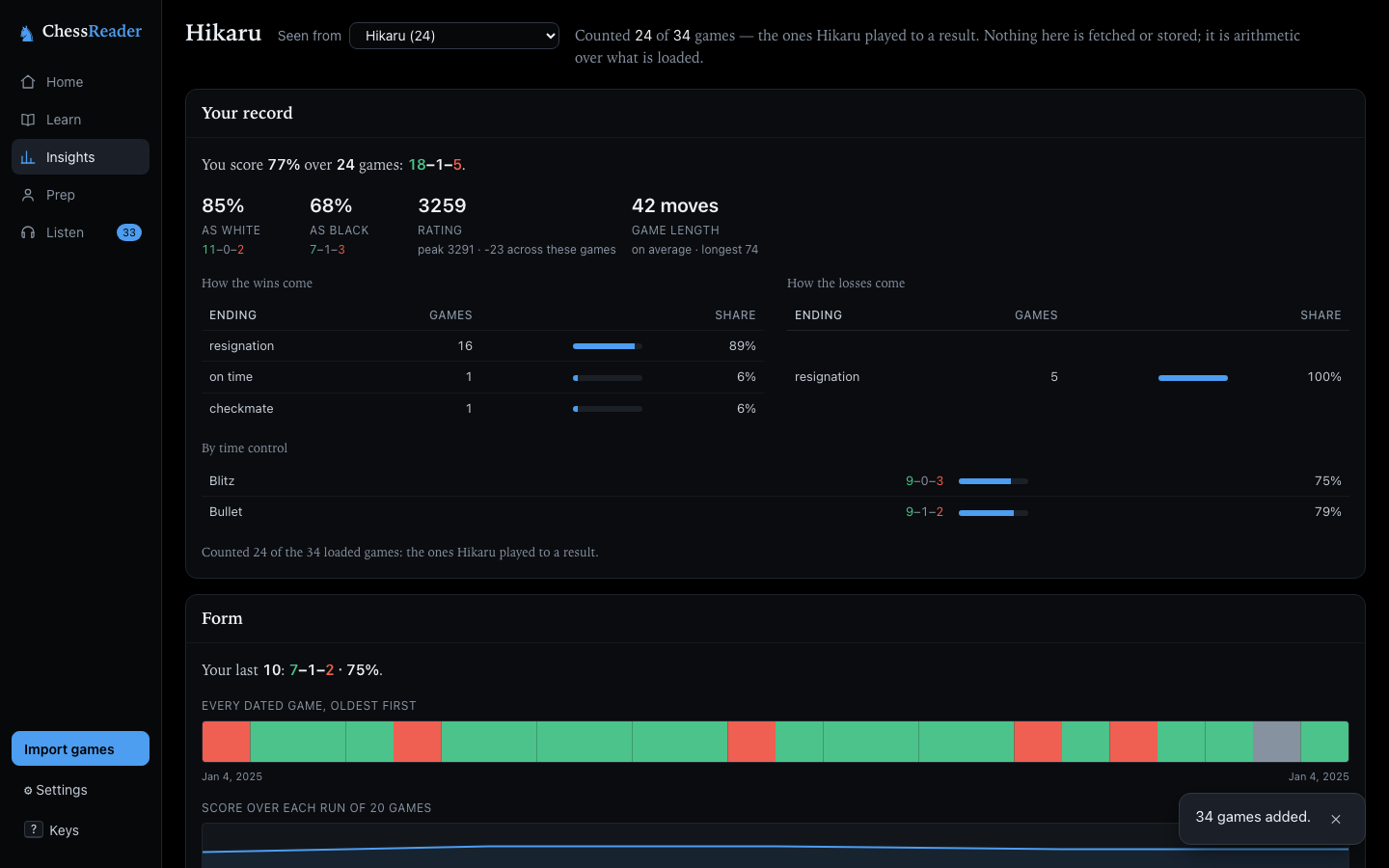
Task: Click the losses resignation 100% bar
Action: click(x=1193, y=377)
